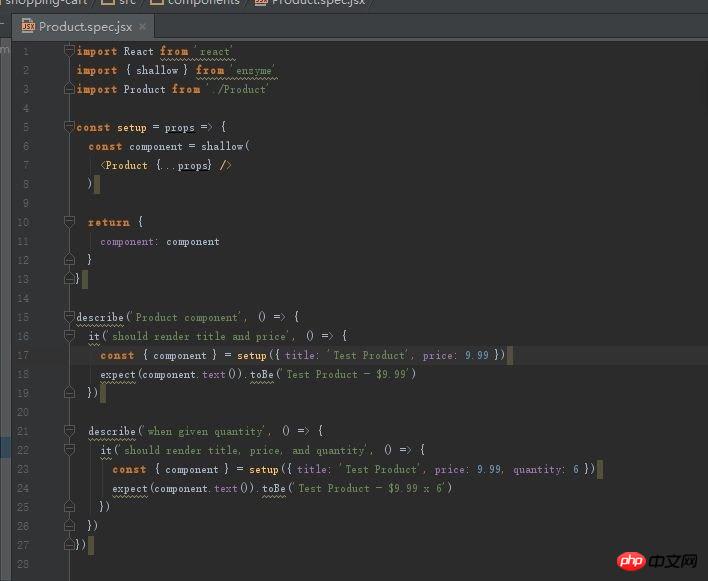Viewport: 708px width, 581px height.
Task: Click fold end marker at line 13
Action: tap(69, 278)
